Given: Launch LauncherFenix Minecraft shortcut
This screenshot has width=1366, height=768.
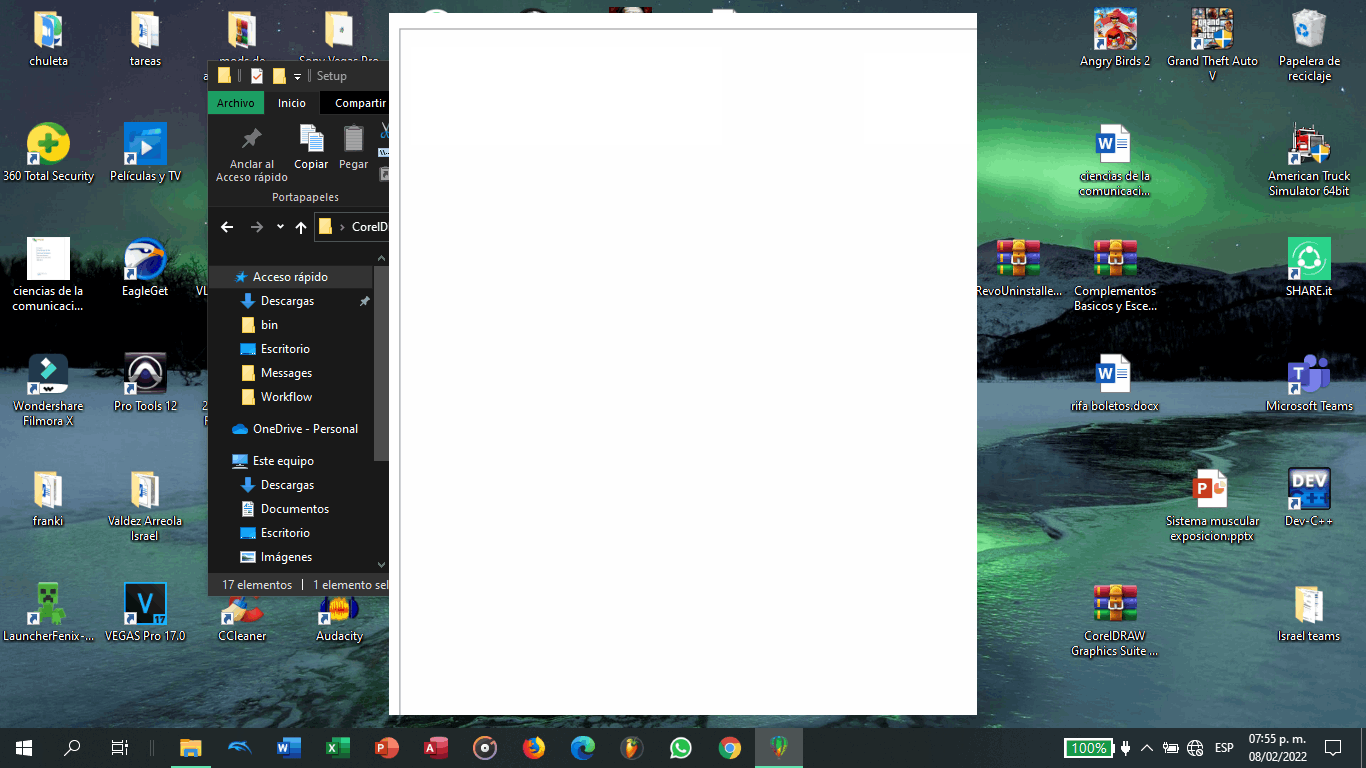Looking at the screenshot, I should pos(48,612).
